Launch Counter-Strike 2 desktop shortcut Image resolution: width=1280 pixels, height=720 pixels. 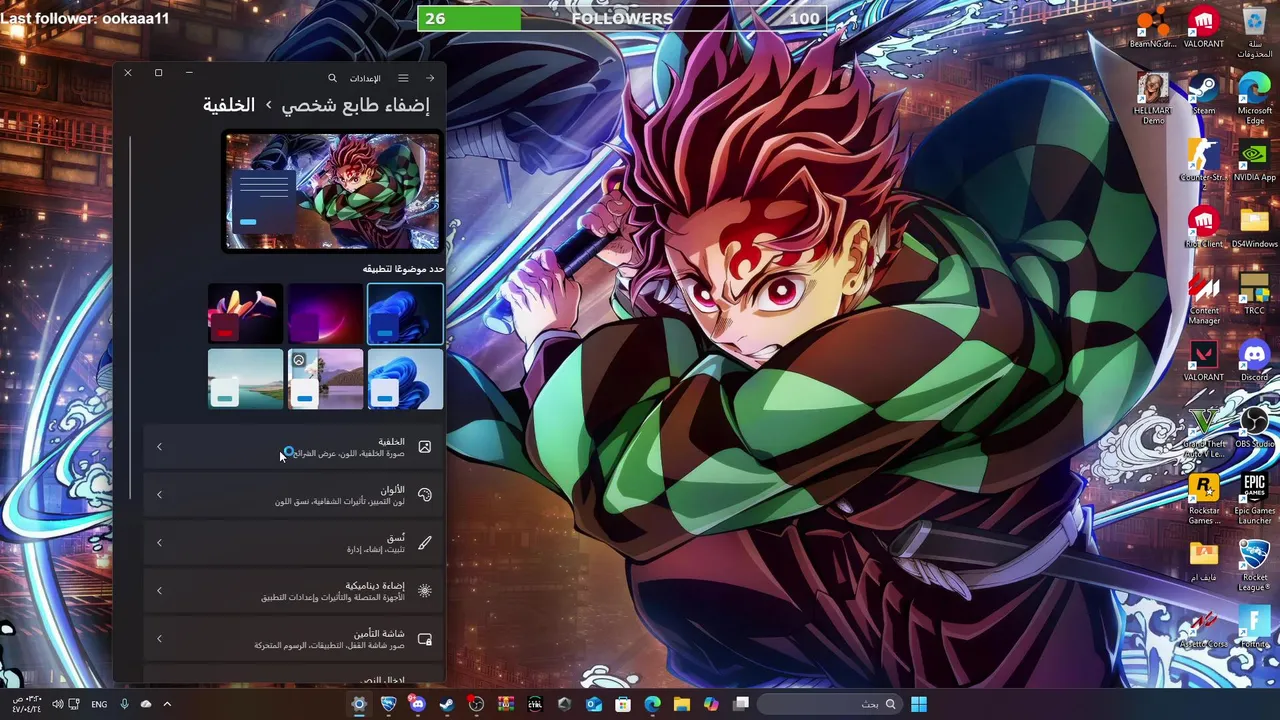point(1204,162)
